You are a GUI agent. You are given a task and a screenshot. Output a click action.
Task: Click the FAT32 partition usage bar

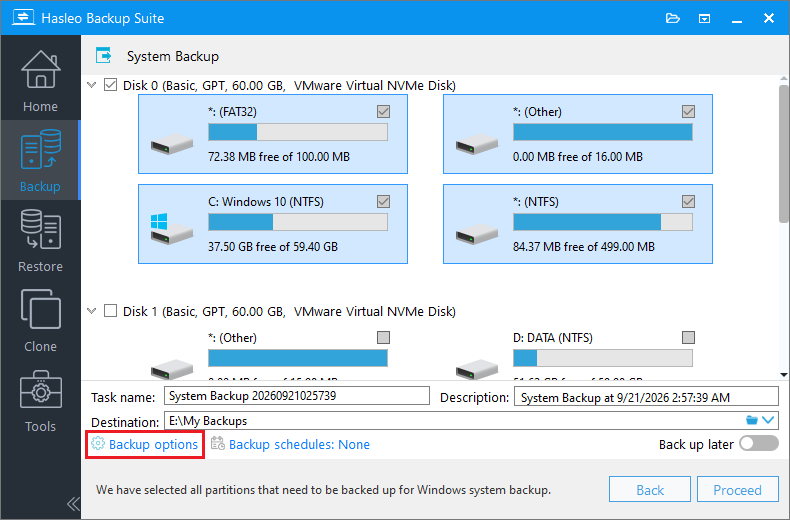point(298,132)
